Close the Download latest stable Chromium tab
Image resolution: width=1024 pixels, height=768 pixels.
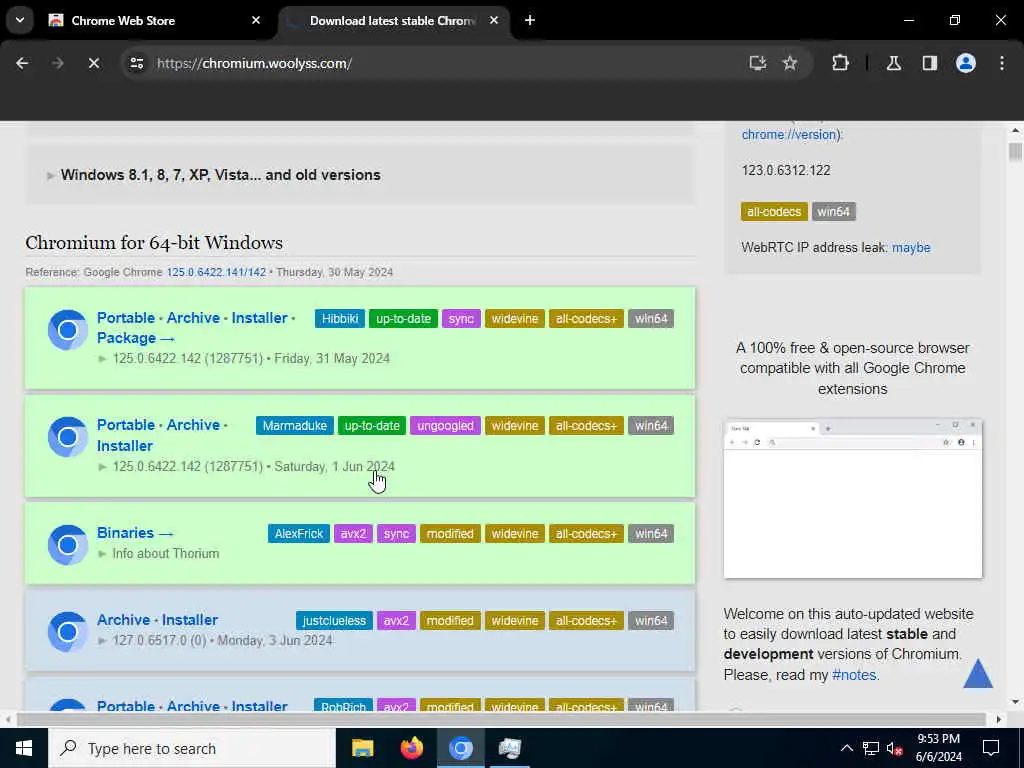[x=494, y=20]
